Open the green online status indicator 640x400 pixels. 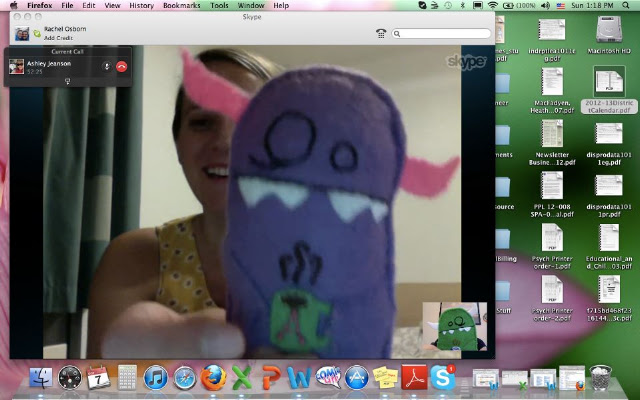(x=37, y=33)
